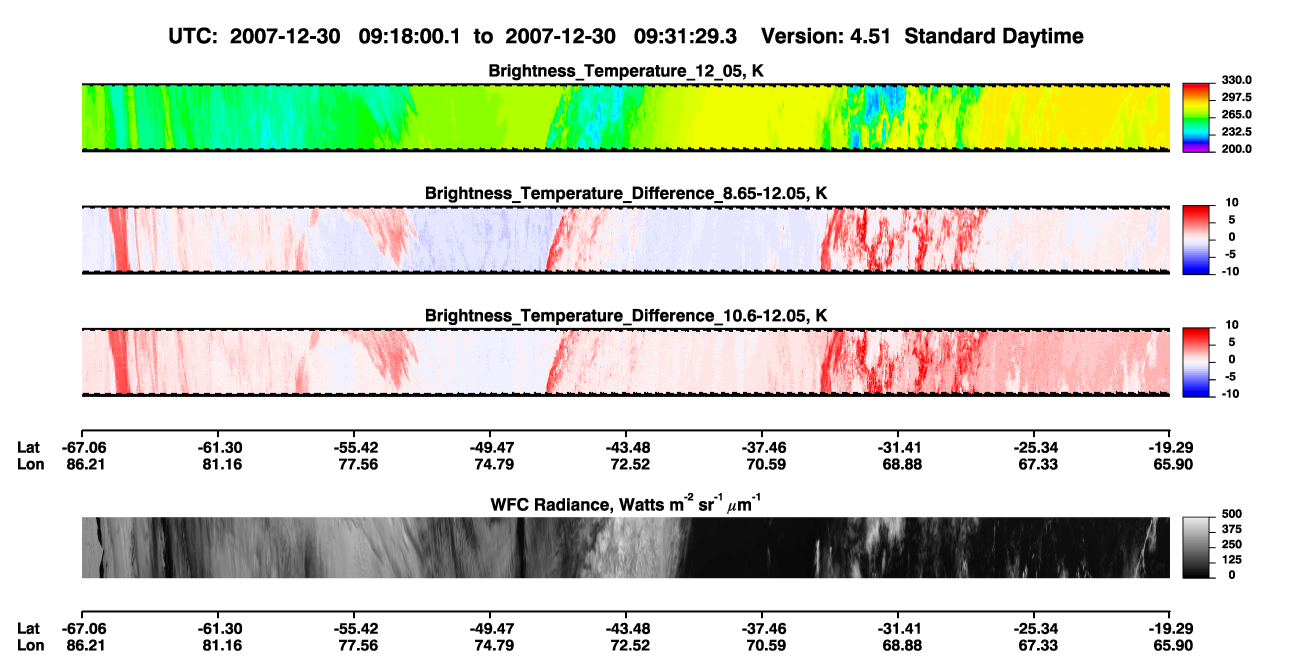Click the 375 label on the grayscale colorbar

1233,529
